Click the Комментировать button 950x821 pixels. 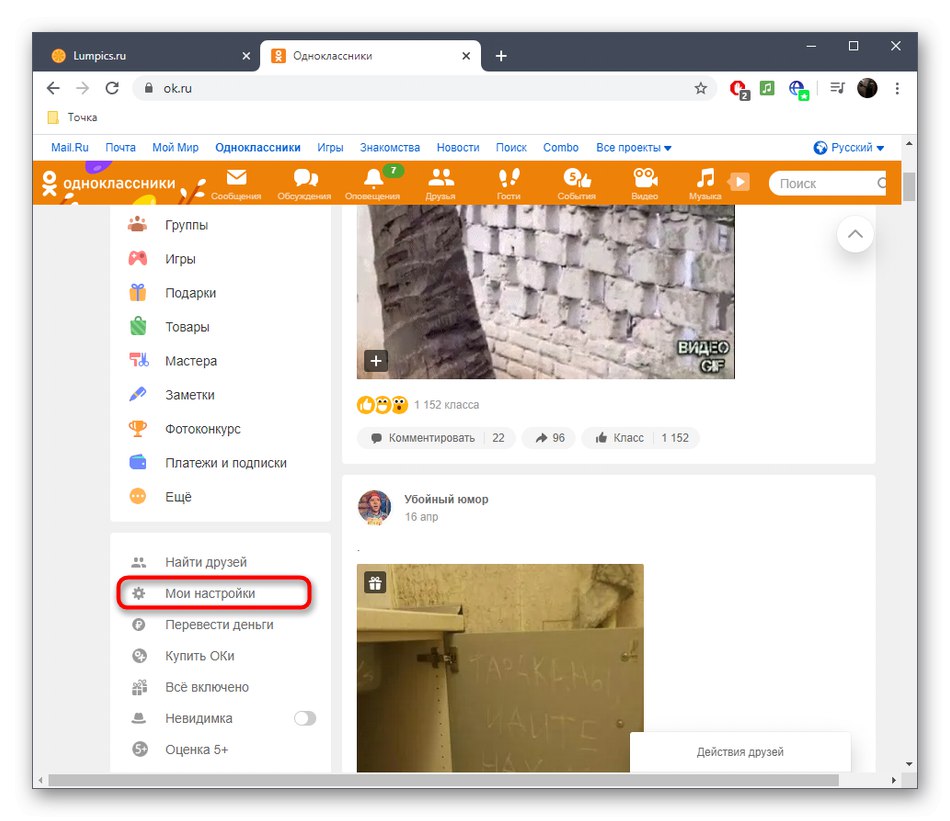tap(436, 437)
